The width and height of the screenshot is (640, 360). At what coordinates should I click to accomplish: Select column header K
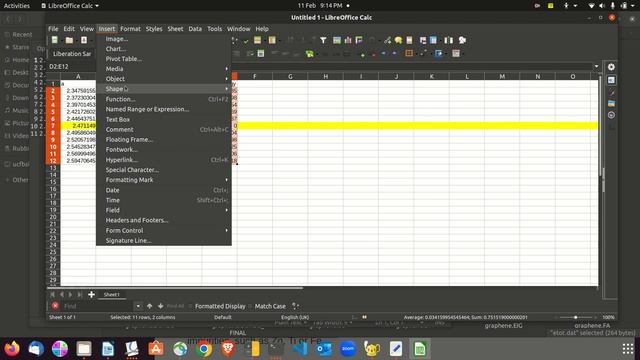point(431,76)
